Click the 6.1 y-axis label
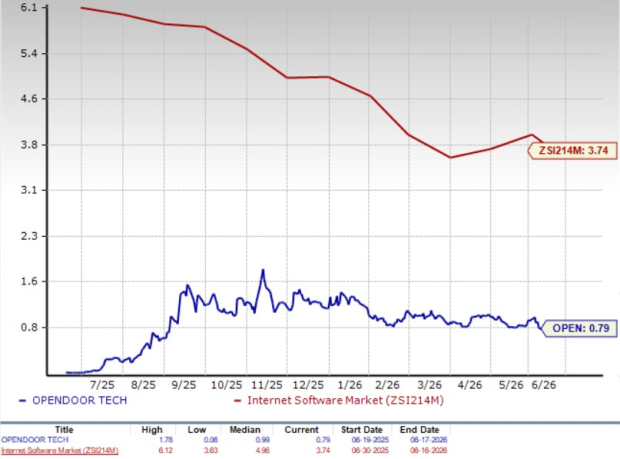The image size is (620, 459). 28,8
